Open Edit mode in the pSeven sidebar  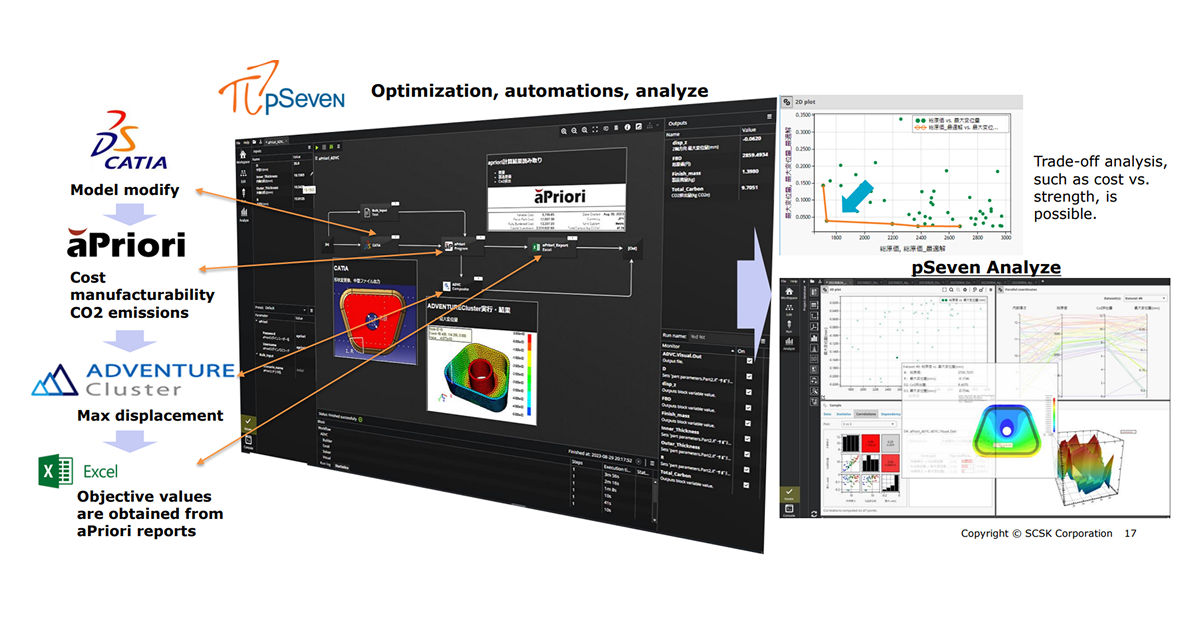[x=242, y=177]
